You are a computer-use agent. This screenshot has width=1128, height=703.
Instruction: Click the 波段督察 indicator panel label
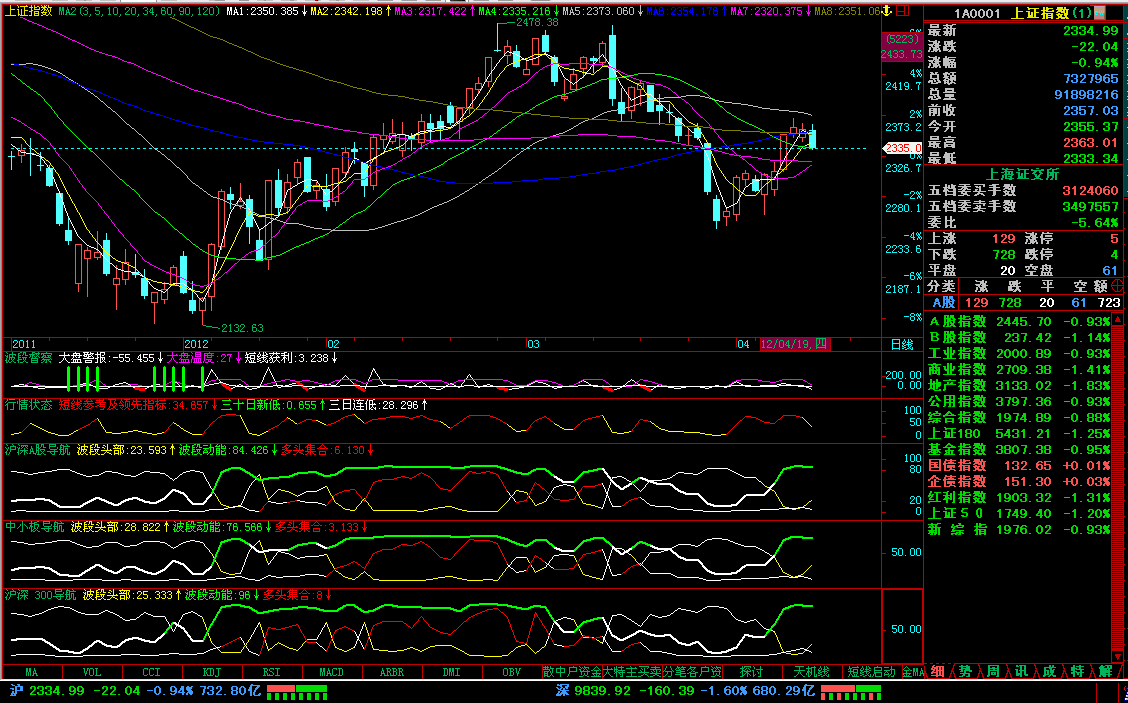(x=29, y=358)
